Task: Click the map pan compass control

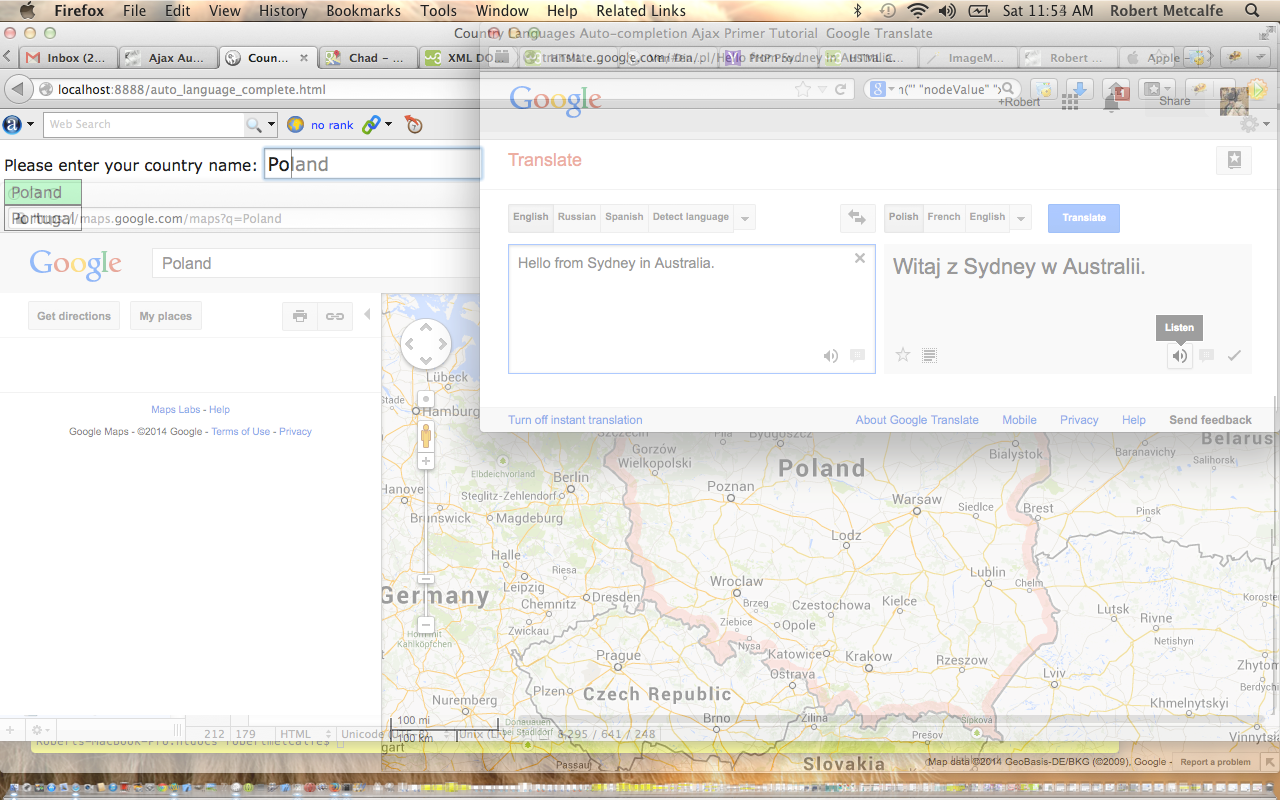Action: [x=426, y=345]
